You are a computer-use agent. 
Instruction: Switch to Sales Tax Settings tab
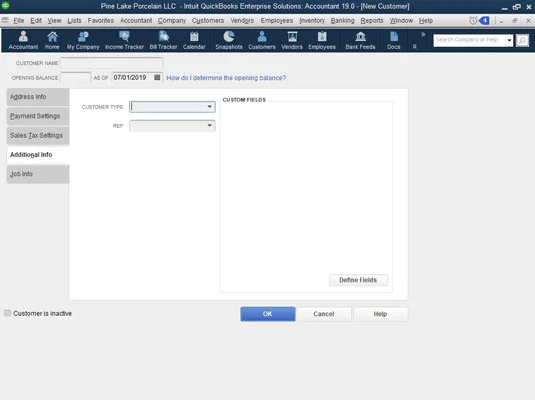point(38,135)
